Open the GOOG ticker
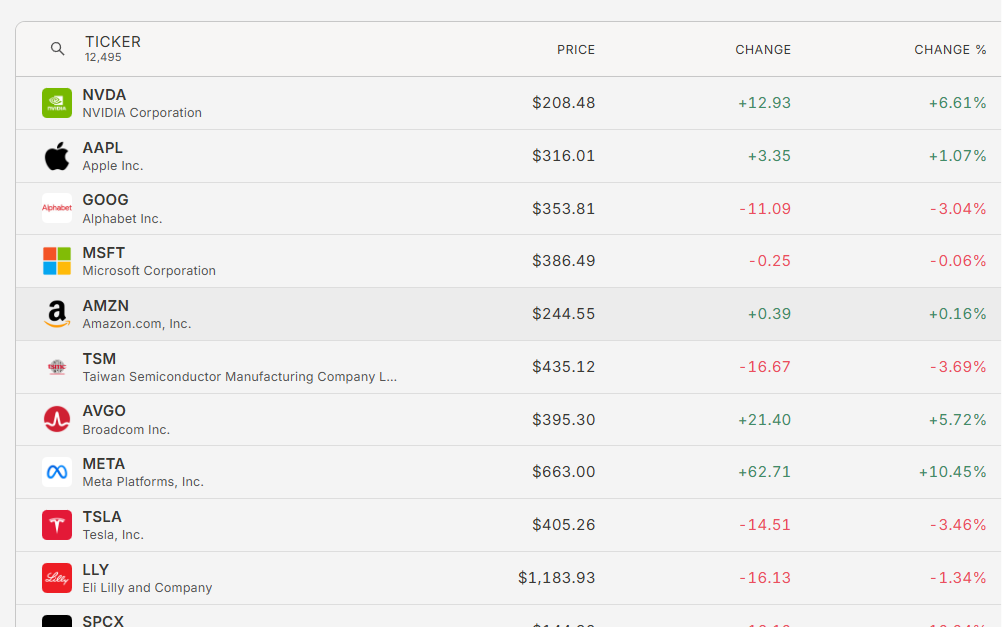The width and height of the screenshot is (1002, 627). pos(105,200)
